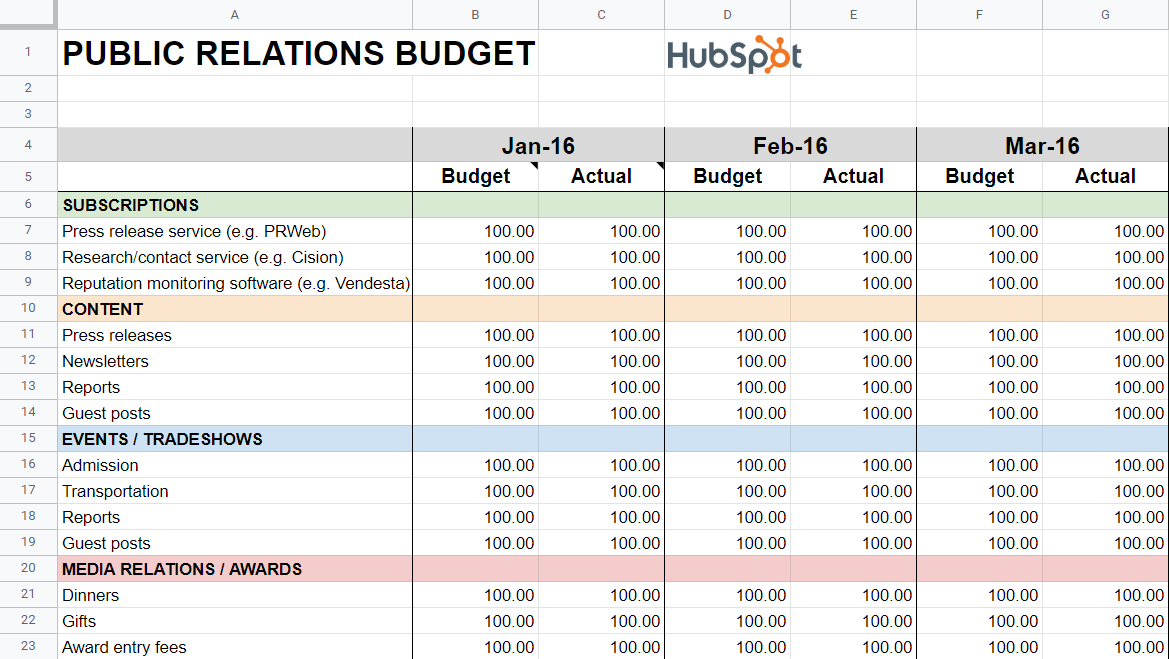Click the select-all corner box of the grid
This screenshot has height=659, width=1169.
tap(28, 14)
